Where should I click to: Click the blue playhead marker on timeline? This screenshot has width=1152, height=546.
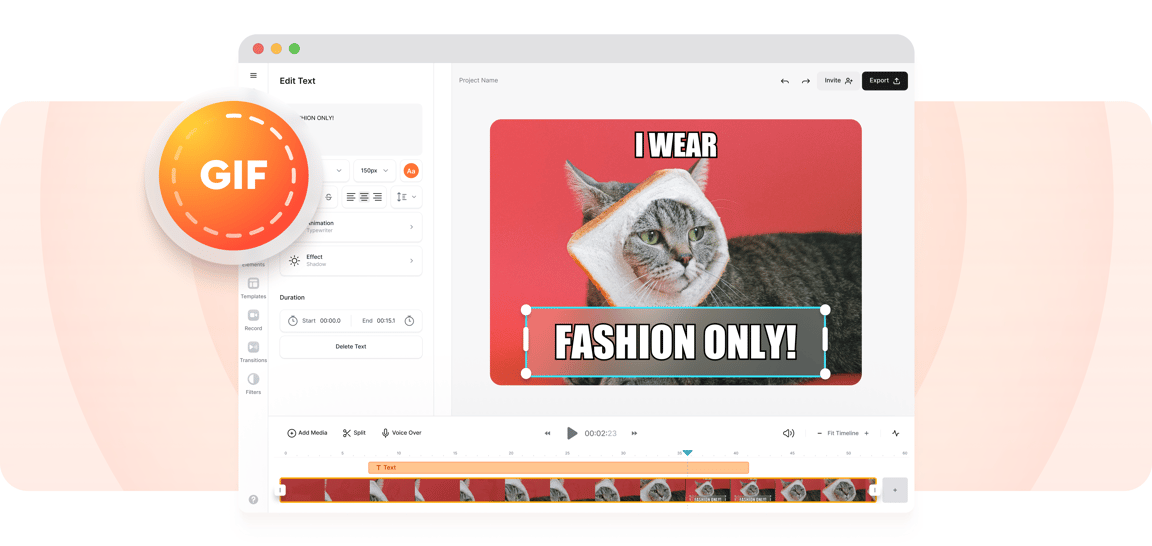[x=688, y=453]
